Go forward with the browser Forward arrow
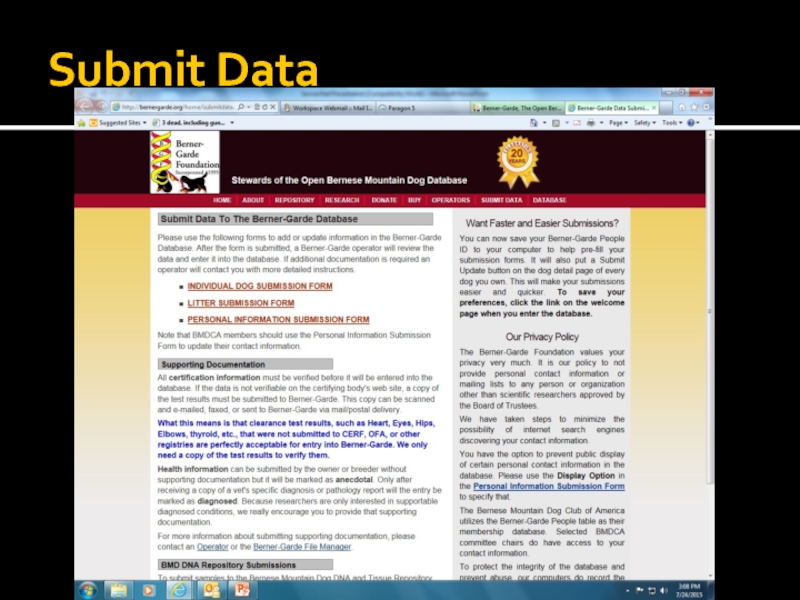Screen dimensions: 800x600 [x=102, y=107]
